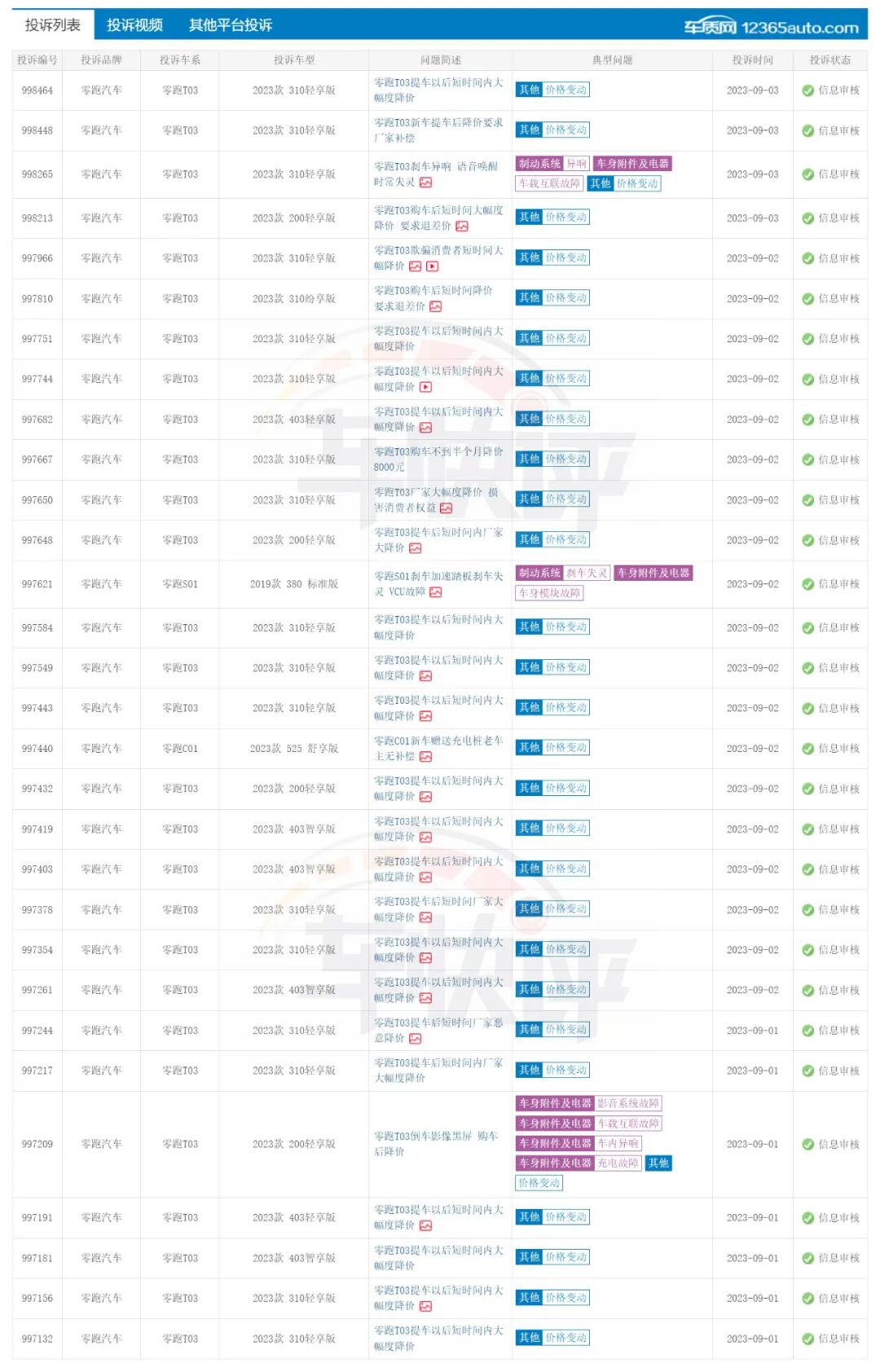Click 价格变动 tag in row 998448
The width and height of the screenshot is (880, 1372).
pos(566,130)
